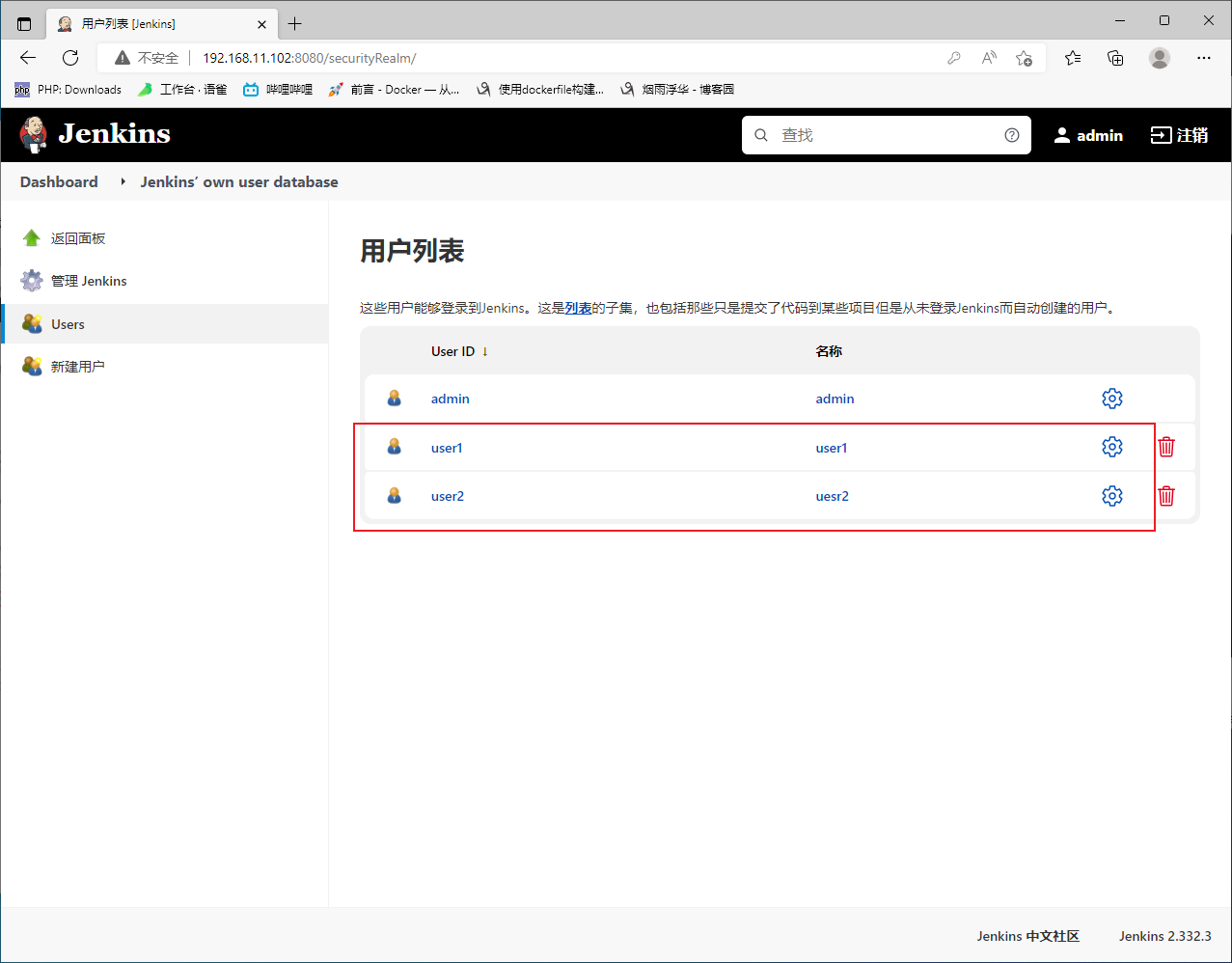Viewport: 1232px width, 963px height.
Task: Open settings gear for user2 row
Action: point(1111,496)
